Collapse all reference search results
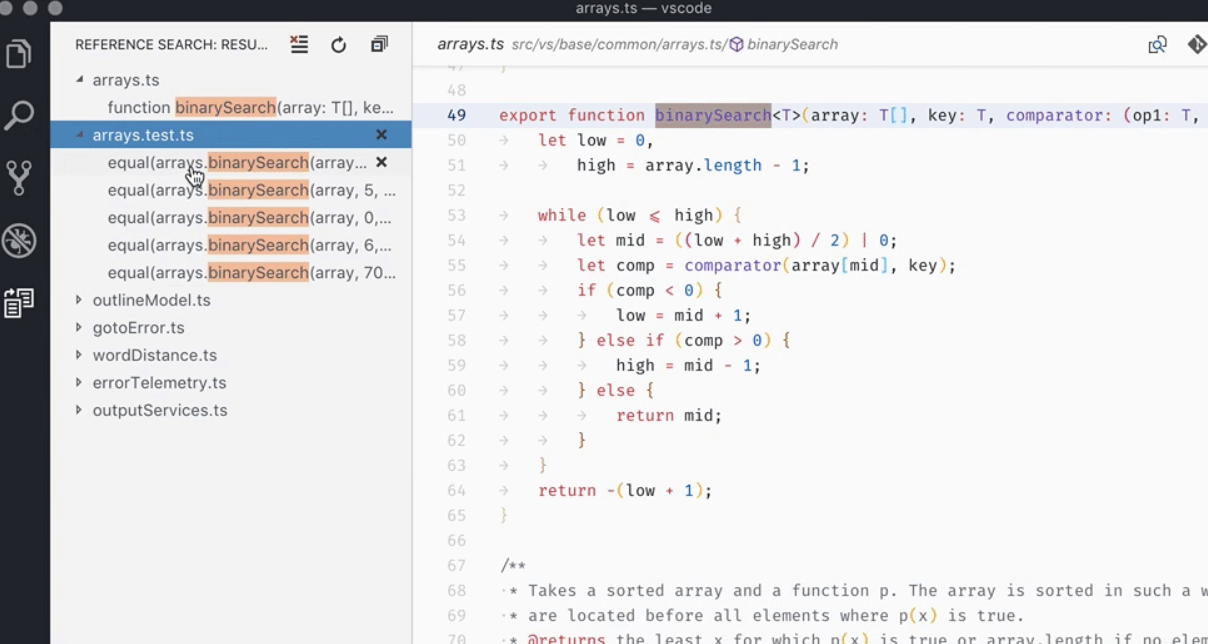This screenshot has width=1208, height=644. (x=379, y=44)
